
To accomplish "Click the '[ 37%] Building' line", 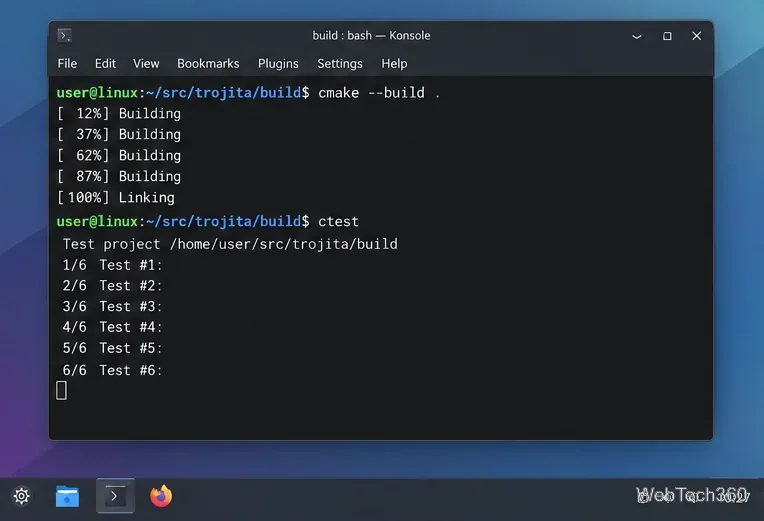I will point(119,135).
